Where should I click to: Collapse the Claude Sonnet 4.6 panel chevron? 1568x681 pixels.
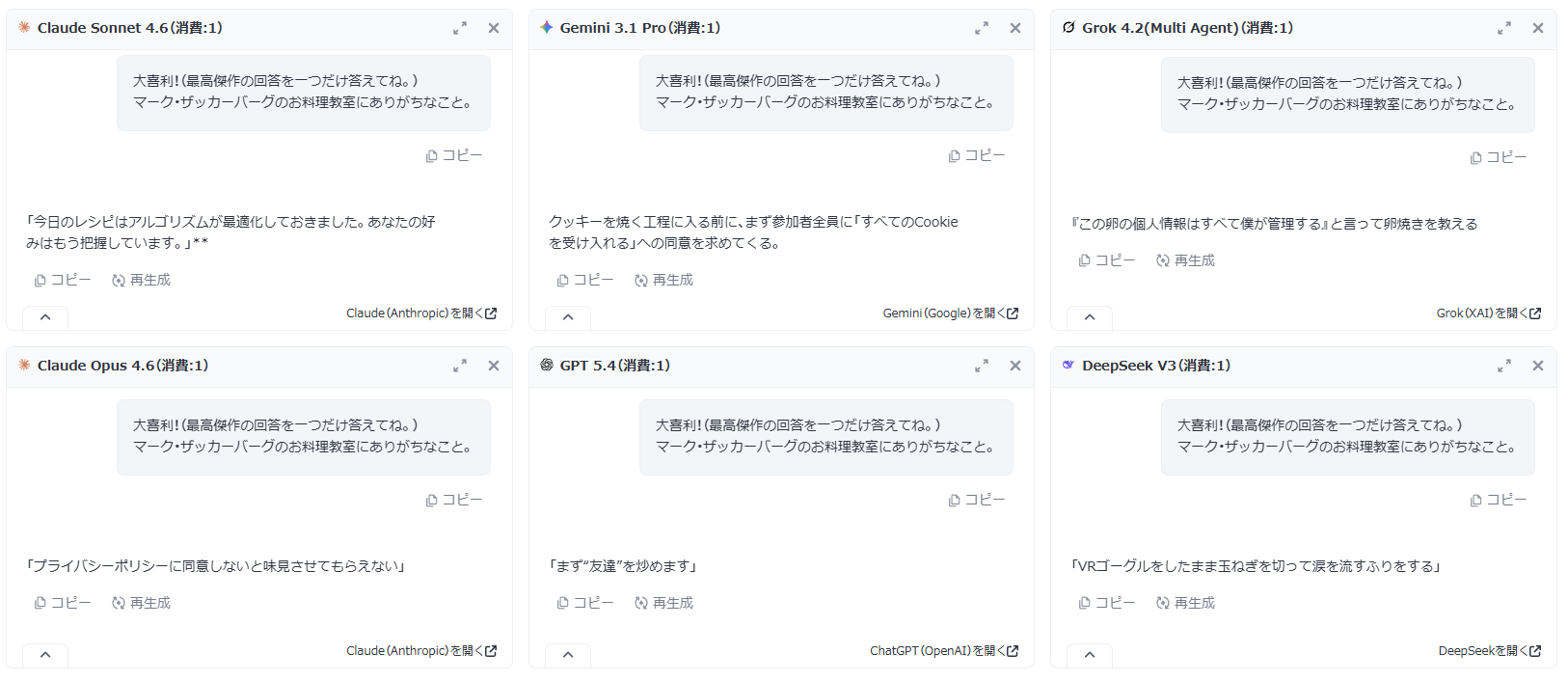pos(45,317)
